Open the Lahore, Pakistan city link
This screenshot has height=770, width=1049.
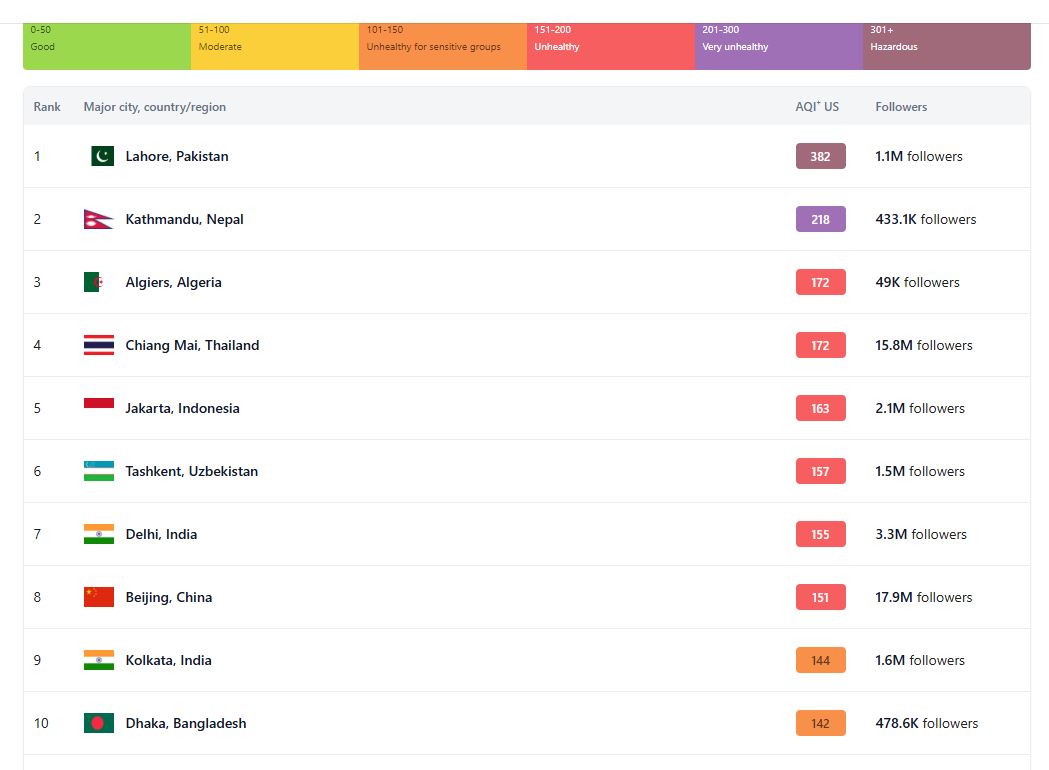[x=176, y=156]
